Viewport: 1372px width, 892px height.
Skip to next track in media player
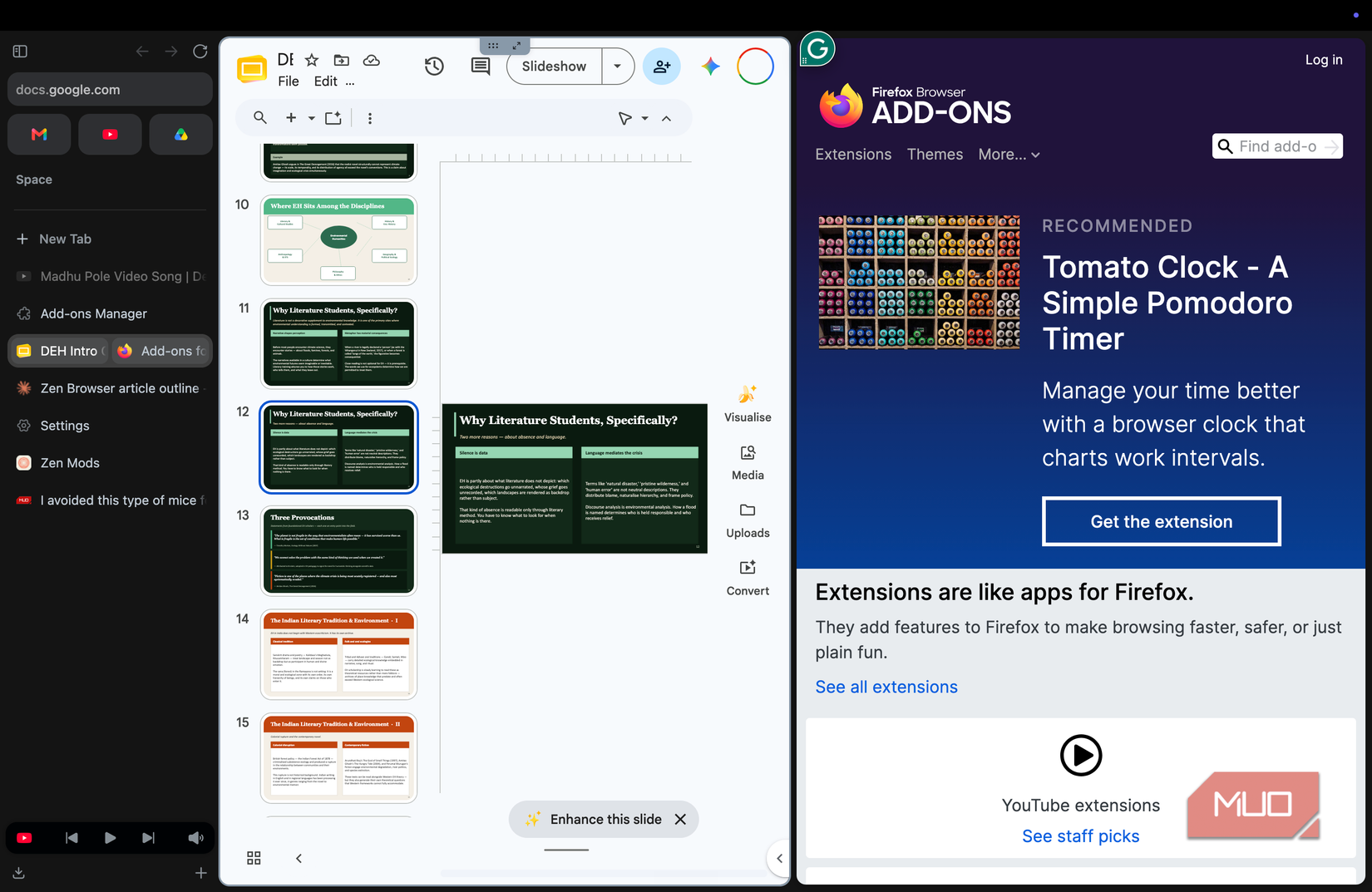(148, 838)
